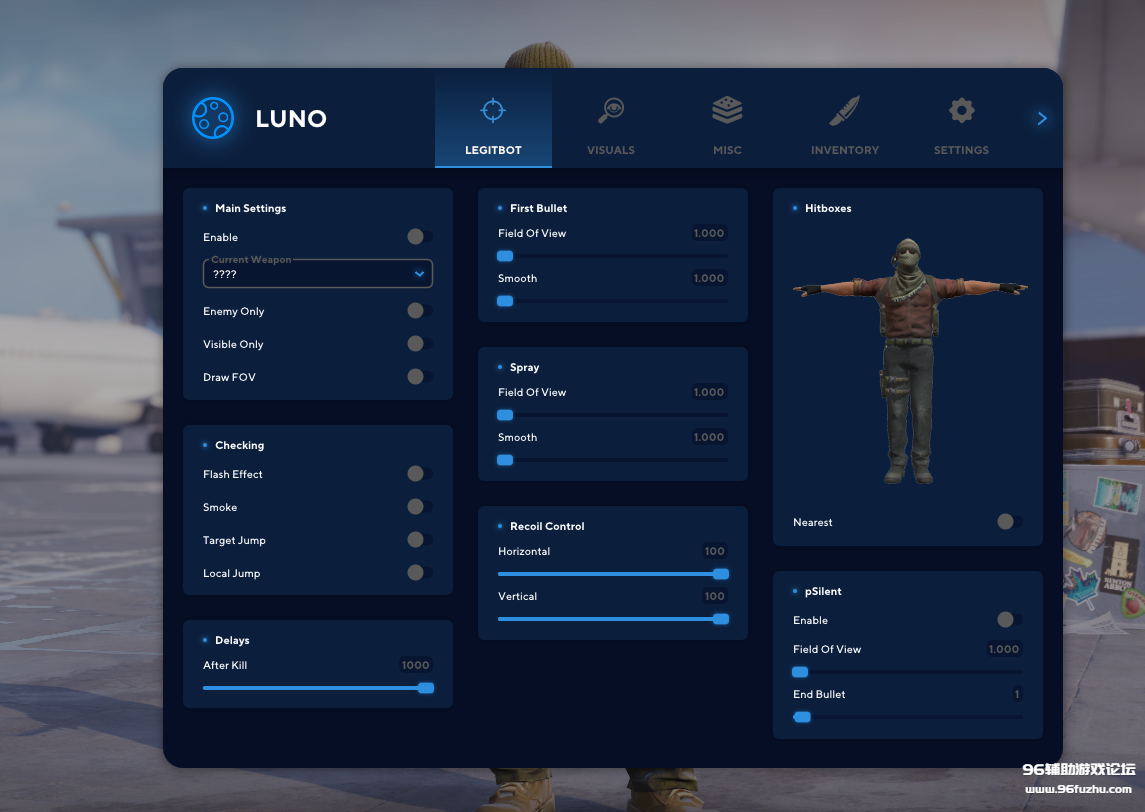Toggle the Flash Effect check

(418, 474)
